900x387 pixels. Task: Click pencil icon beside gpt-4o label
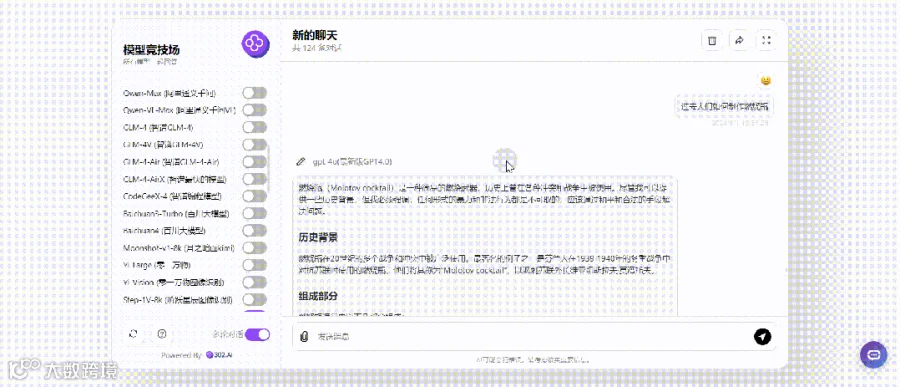(300, 162)
